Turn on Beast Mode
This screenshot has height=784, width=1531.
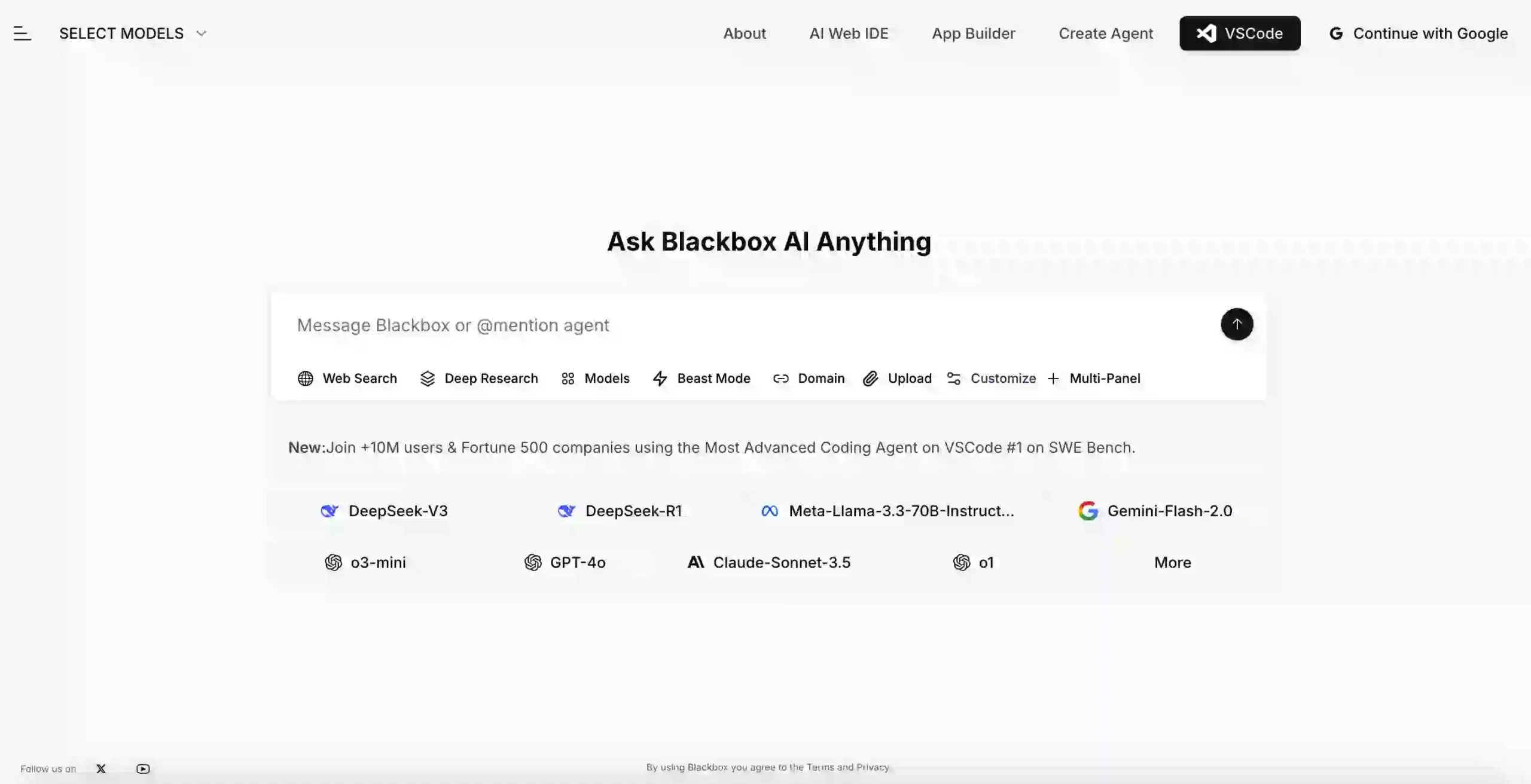coord(701,378)
